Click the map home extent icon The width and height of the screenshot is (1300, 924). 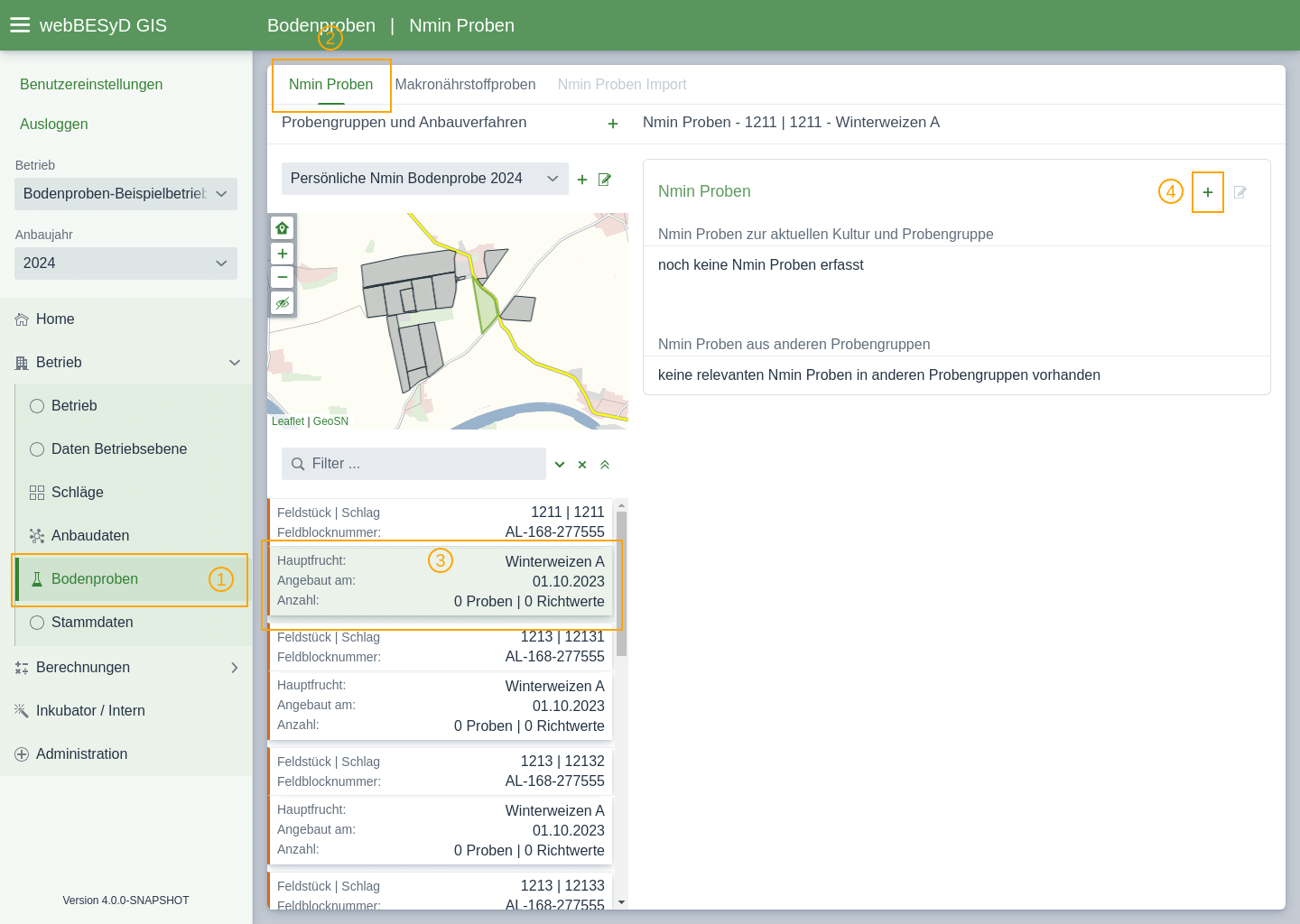click(283, 227)
